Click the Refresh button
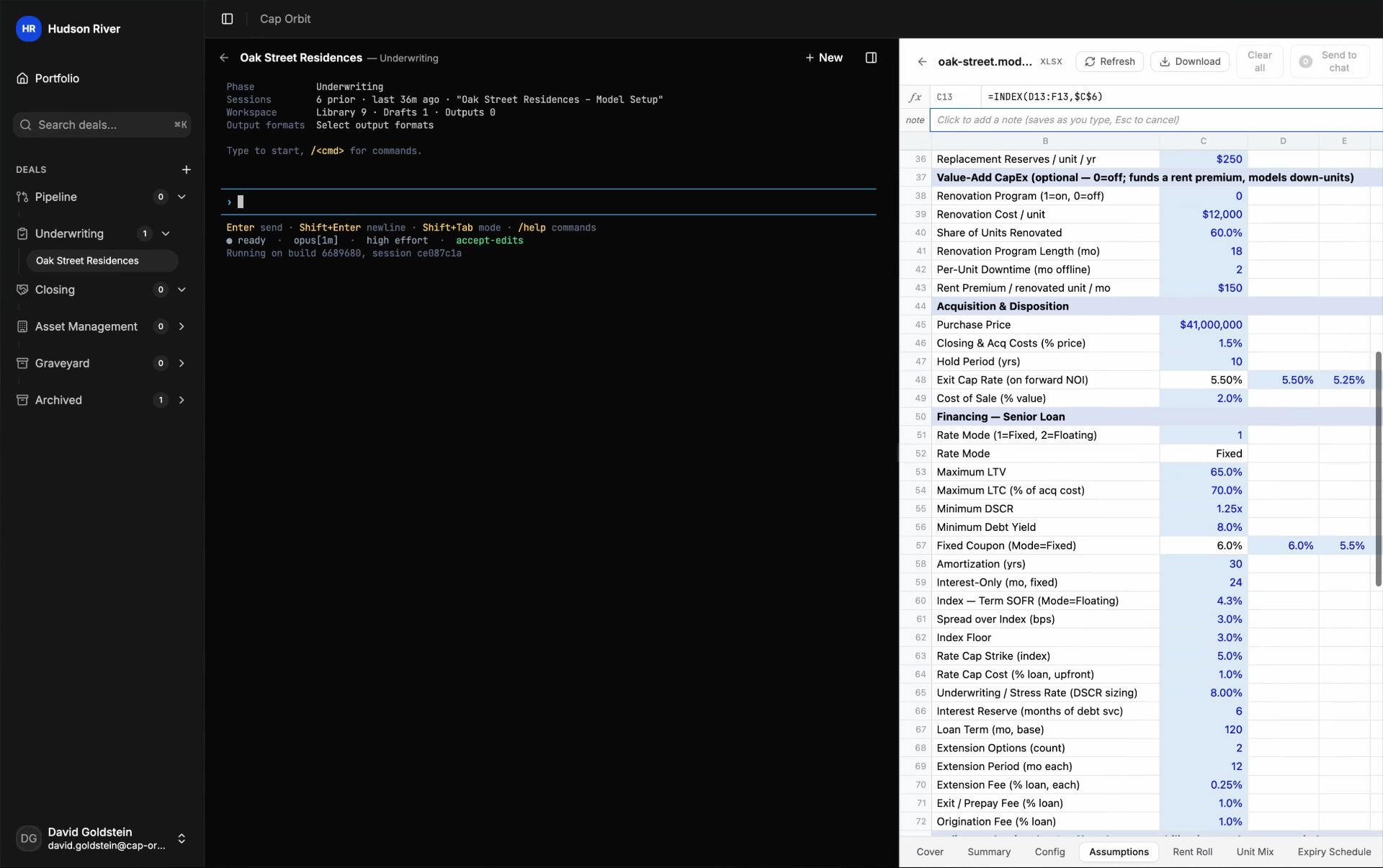Viewport: 1383px width, 868px height. tap(1109, 61)
